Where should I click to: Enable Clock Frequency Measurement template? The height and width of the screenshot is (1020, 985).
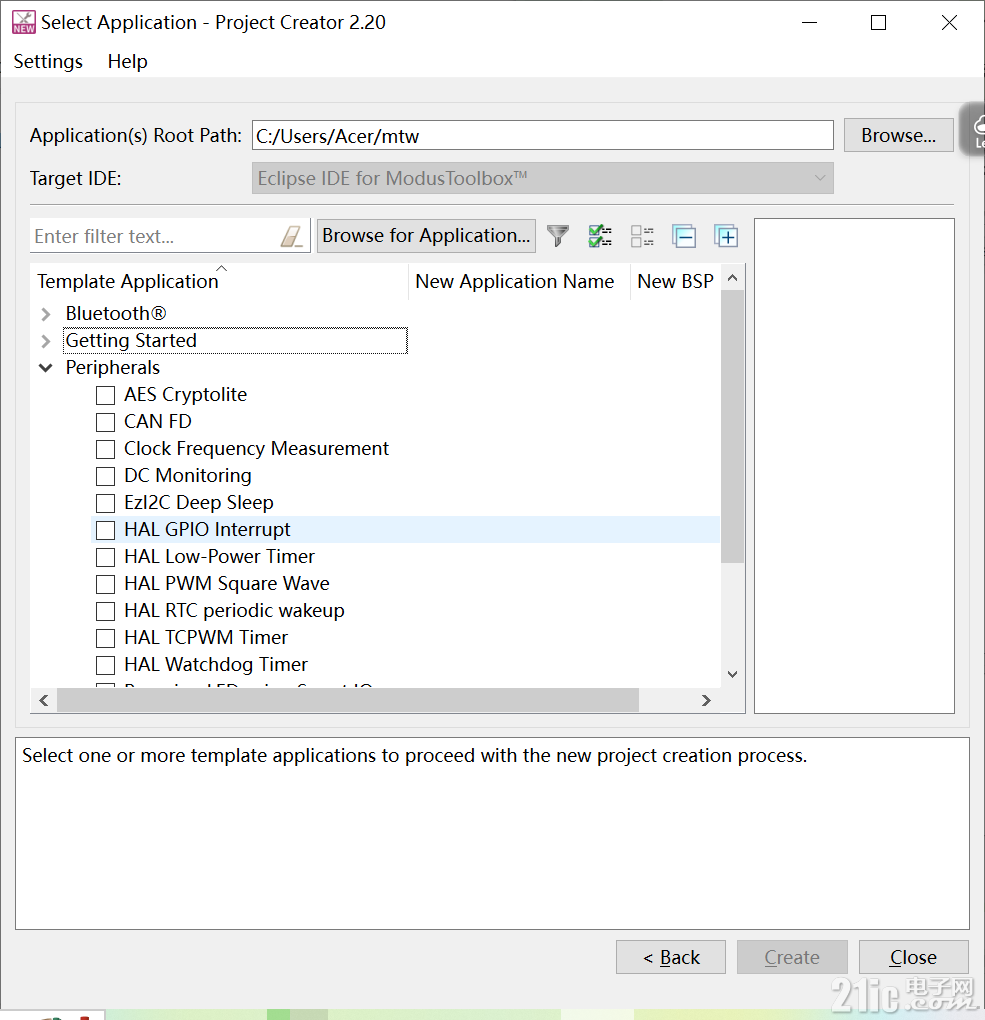click(x=105, y=450)
